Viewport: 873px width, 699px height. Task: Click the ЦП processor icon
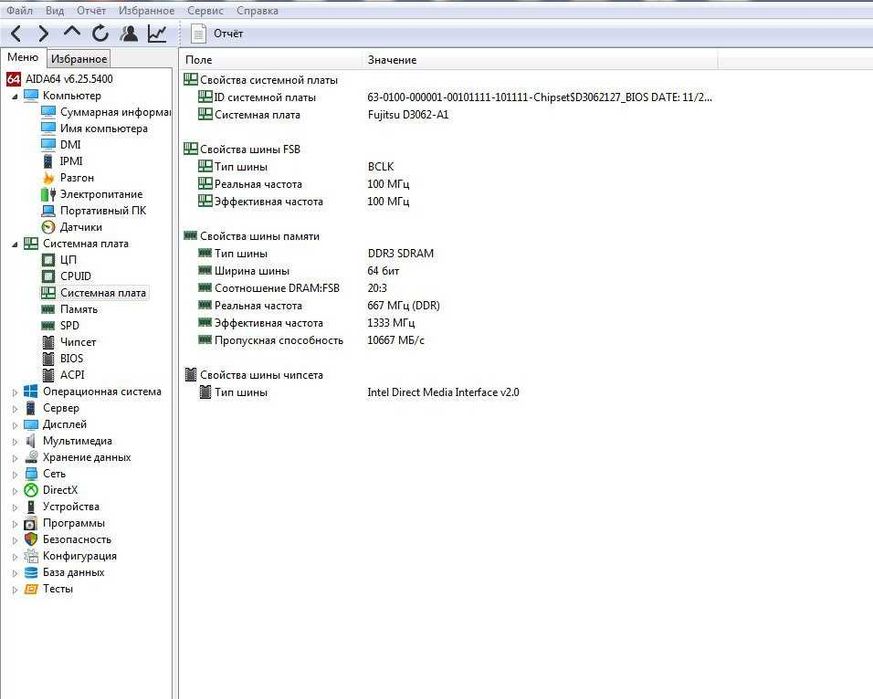[x=48, y=260]
